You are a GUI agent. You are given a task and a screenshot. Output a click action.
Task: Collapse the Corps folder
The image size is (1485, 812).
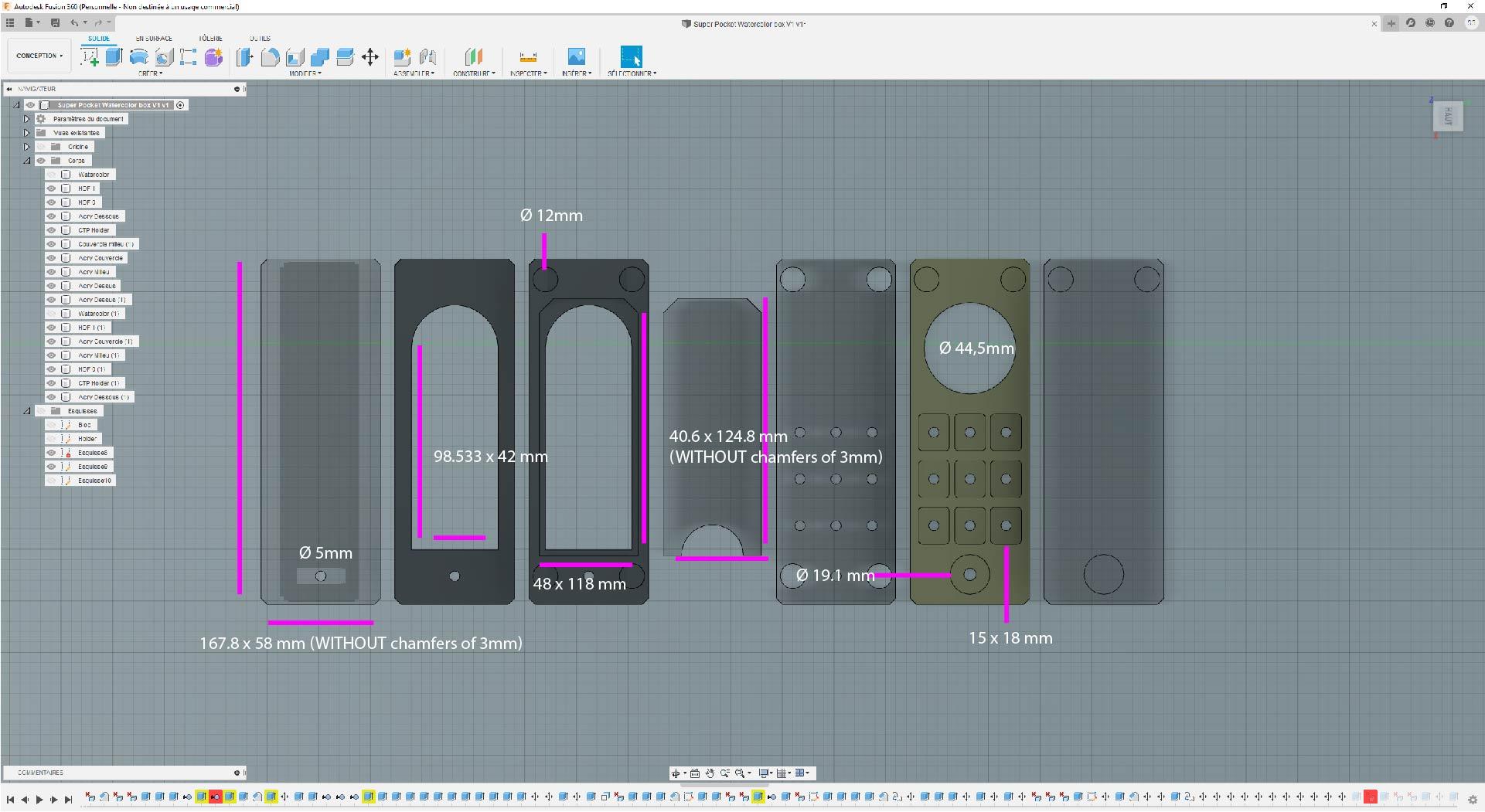point(26,161)
